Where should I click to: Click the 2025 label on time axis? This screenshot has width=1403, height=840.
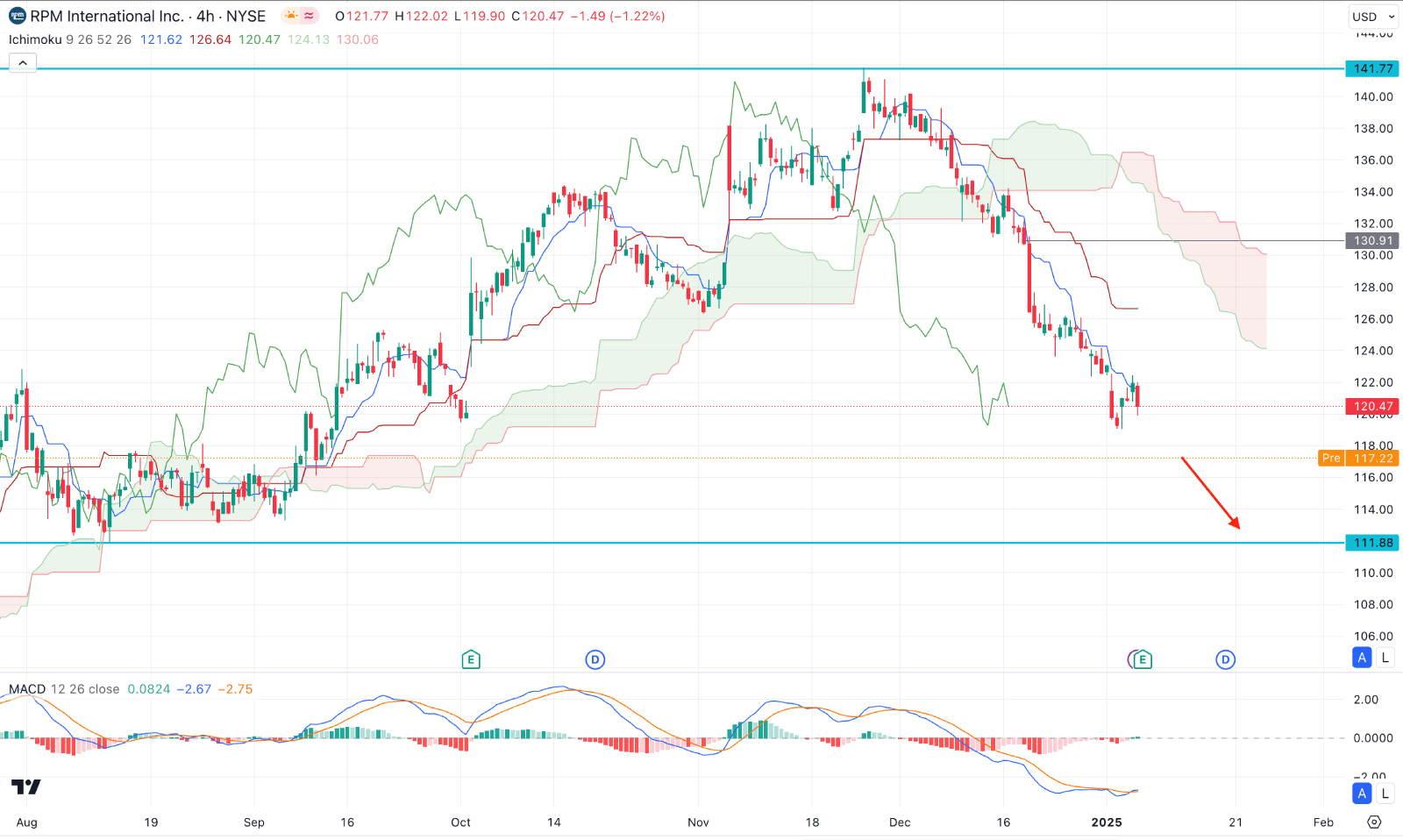point(1107,822)
